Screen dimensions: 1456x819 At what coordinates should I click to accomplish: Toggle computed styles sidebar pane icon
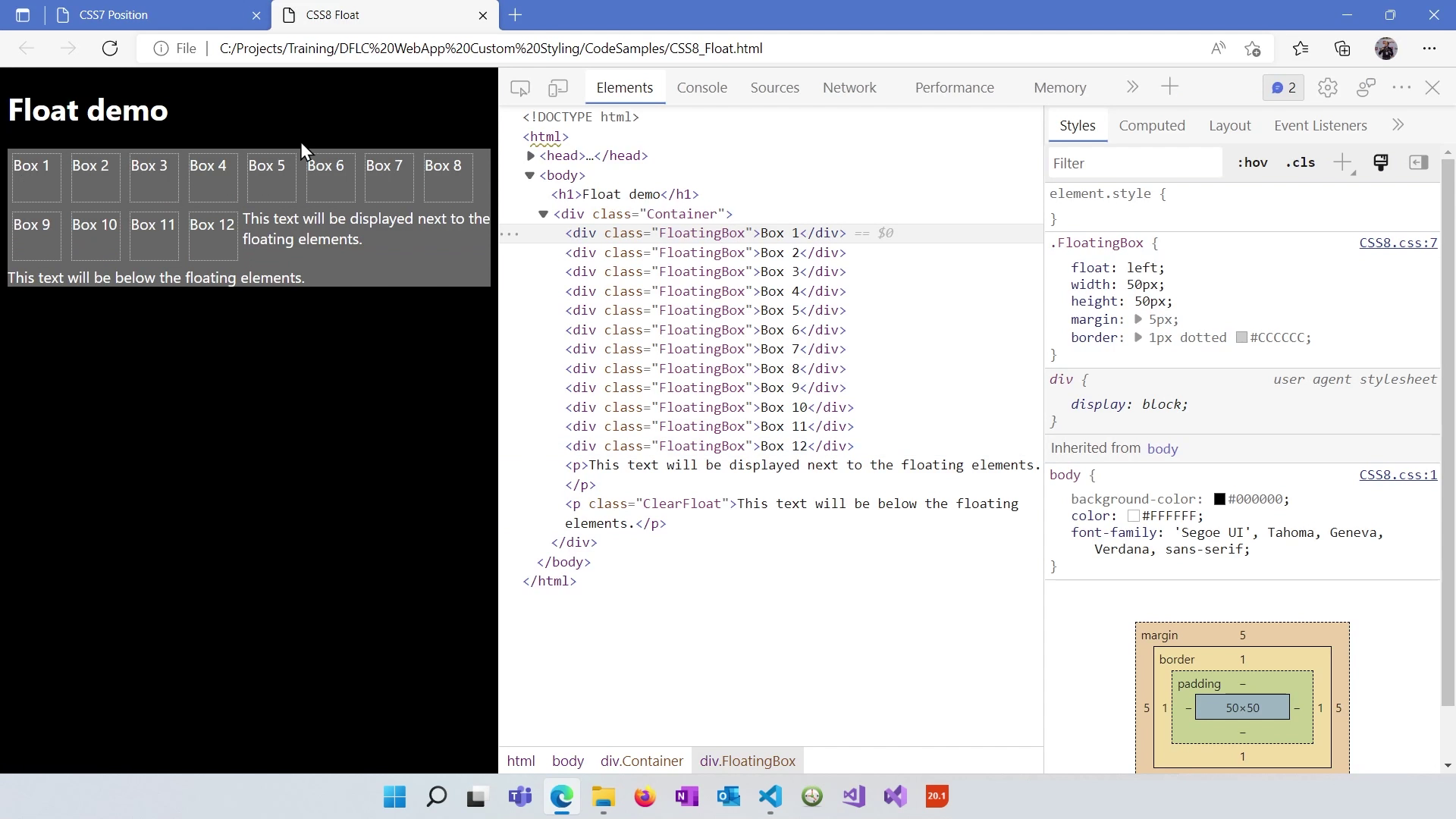[1419, 162]
